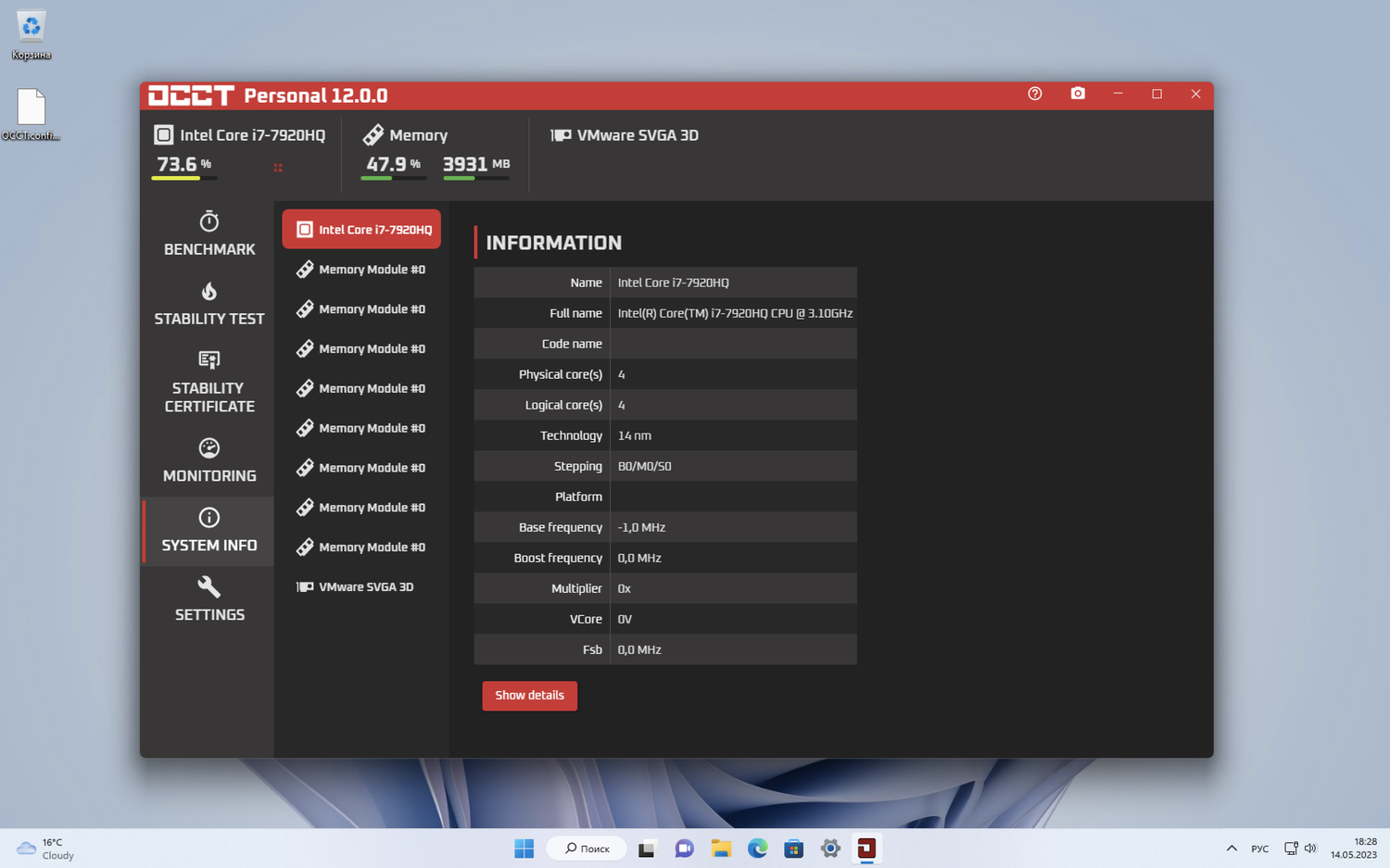Select System Info in sidebar
1390x868 pixels.
[x=209, y=531]
